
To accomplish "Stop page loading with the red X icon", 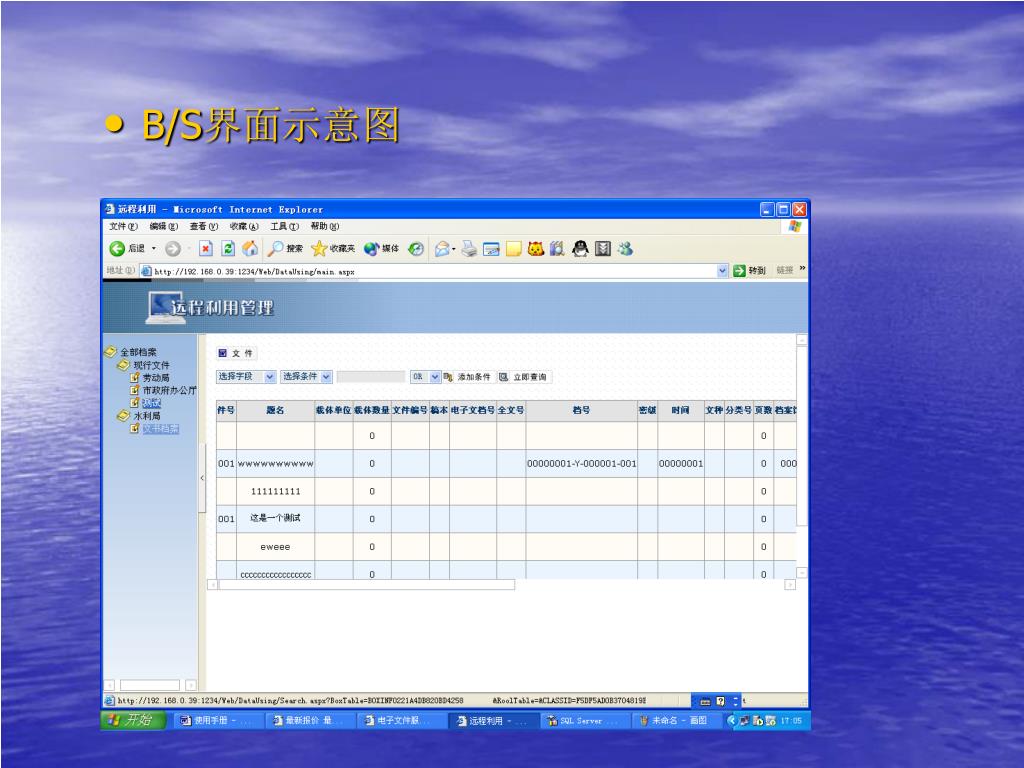I will [206, 249].
